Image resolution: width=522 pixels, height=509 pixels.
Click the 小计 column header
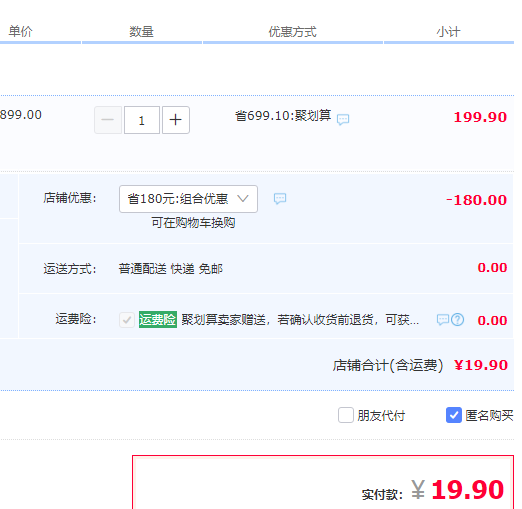coord(448,32)
